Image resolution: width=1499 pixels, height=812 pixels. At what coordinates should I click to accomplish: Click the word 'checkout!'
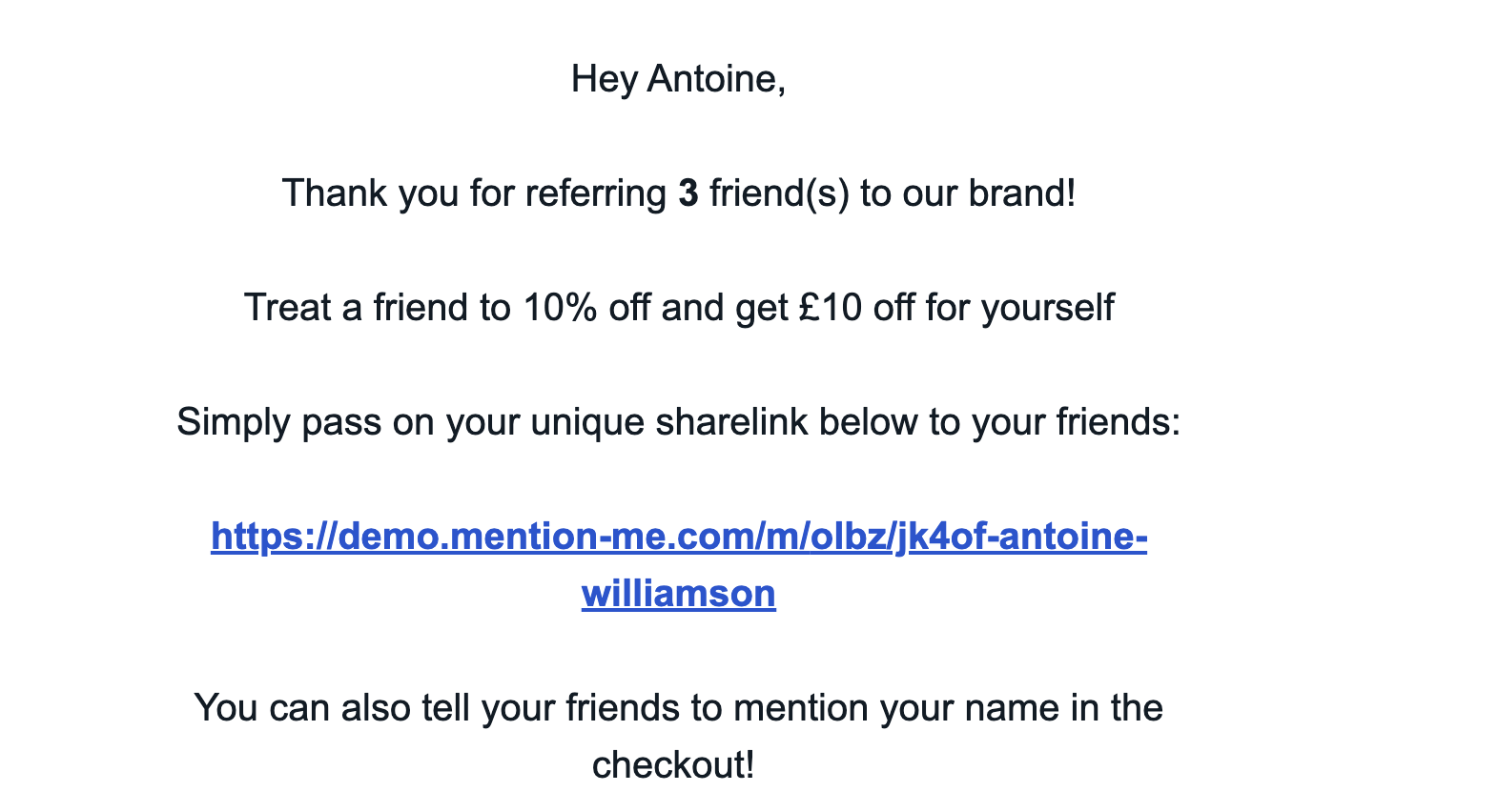pyautogui.click(x=673, y=765)
